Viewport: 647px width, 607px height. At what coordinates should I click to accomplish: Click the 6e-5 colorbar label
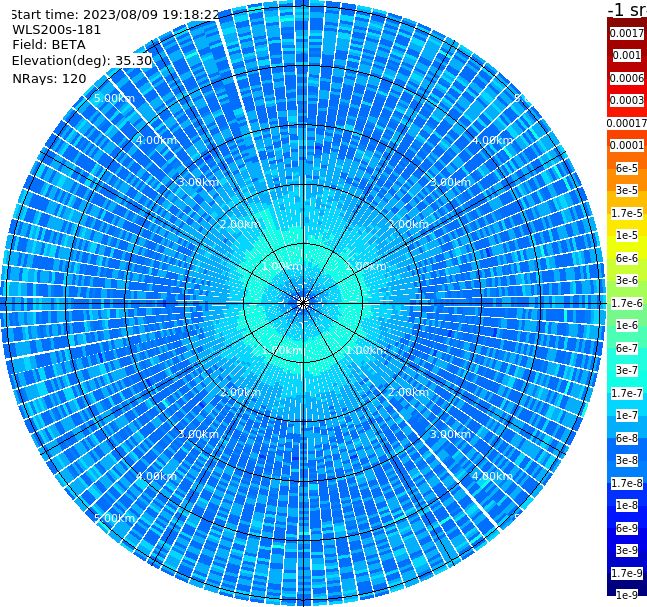(x=627, y=168)
